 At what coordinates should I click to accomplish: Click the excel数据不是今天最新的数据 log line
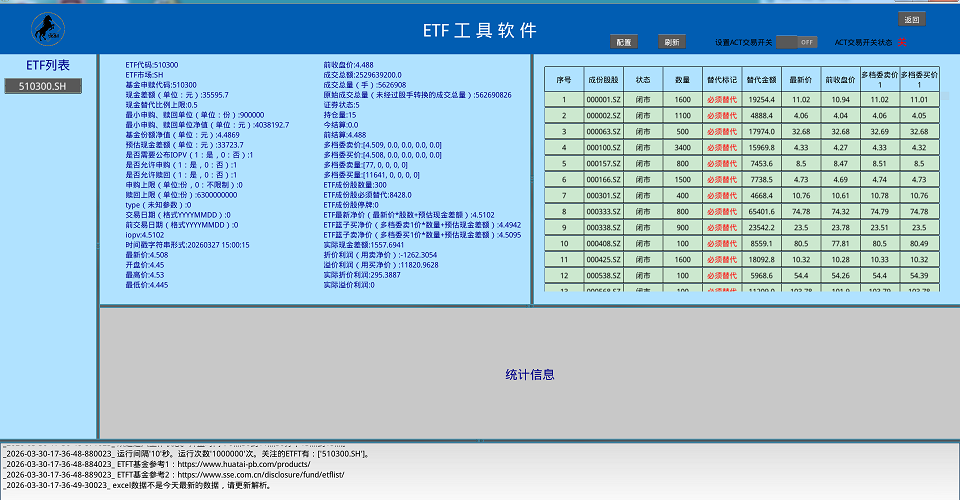(137, 485)
